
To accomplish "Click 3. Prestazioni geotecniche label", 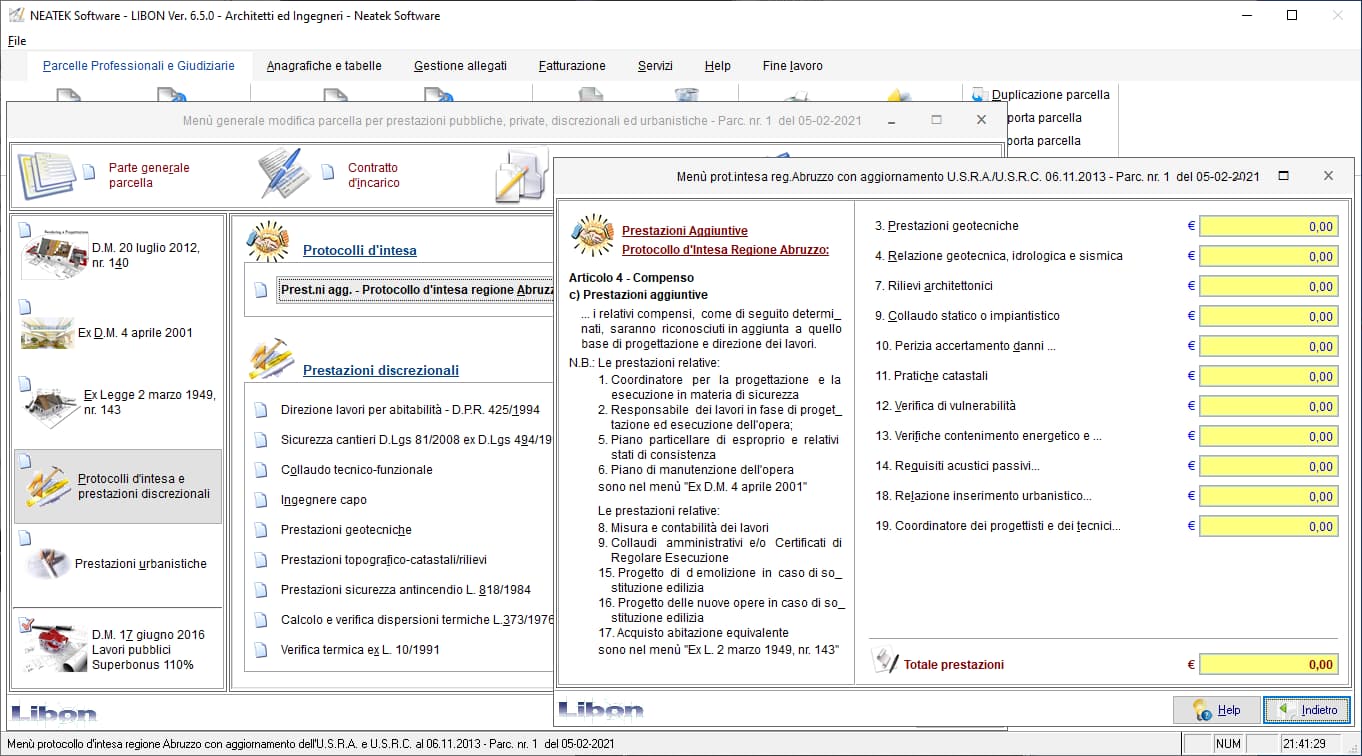I will [947, 226].
